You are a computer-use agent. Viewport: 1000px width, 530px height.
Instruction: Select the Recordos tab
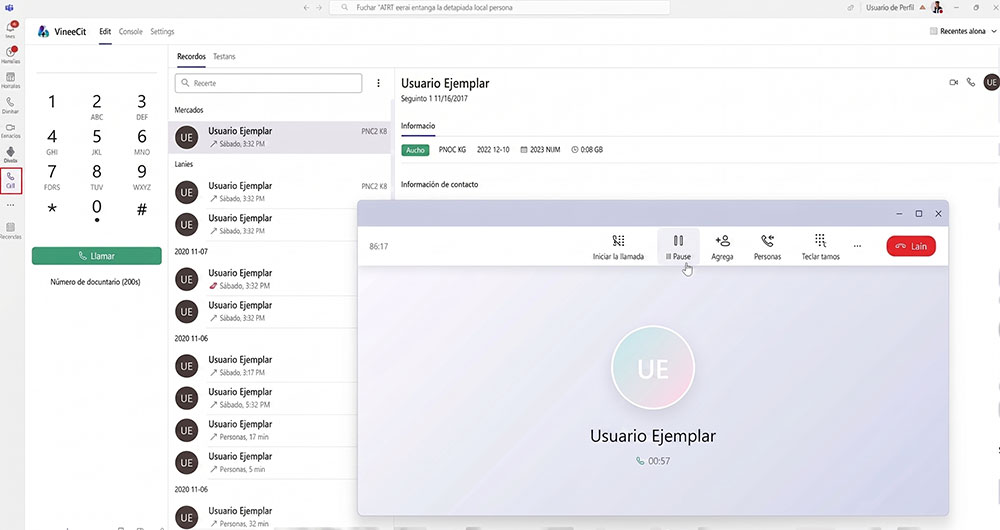pos(191,56)
